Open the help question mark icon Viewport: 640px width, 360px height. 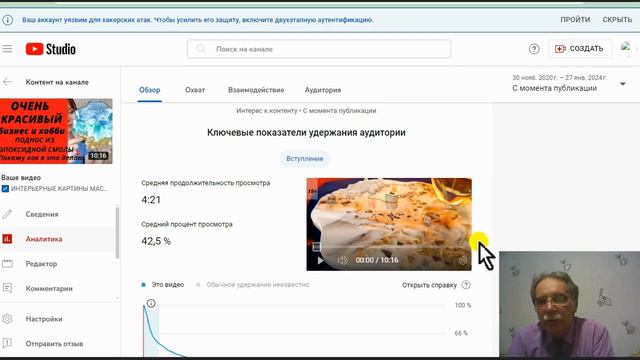click(x=534, y=49)
